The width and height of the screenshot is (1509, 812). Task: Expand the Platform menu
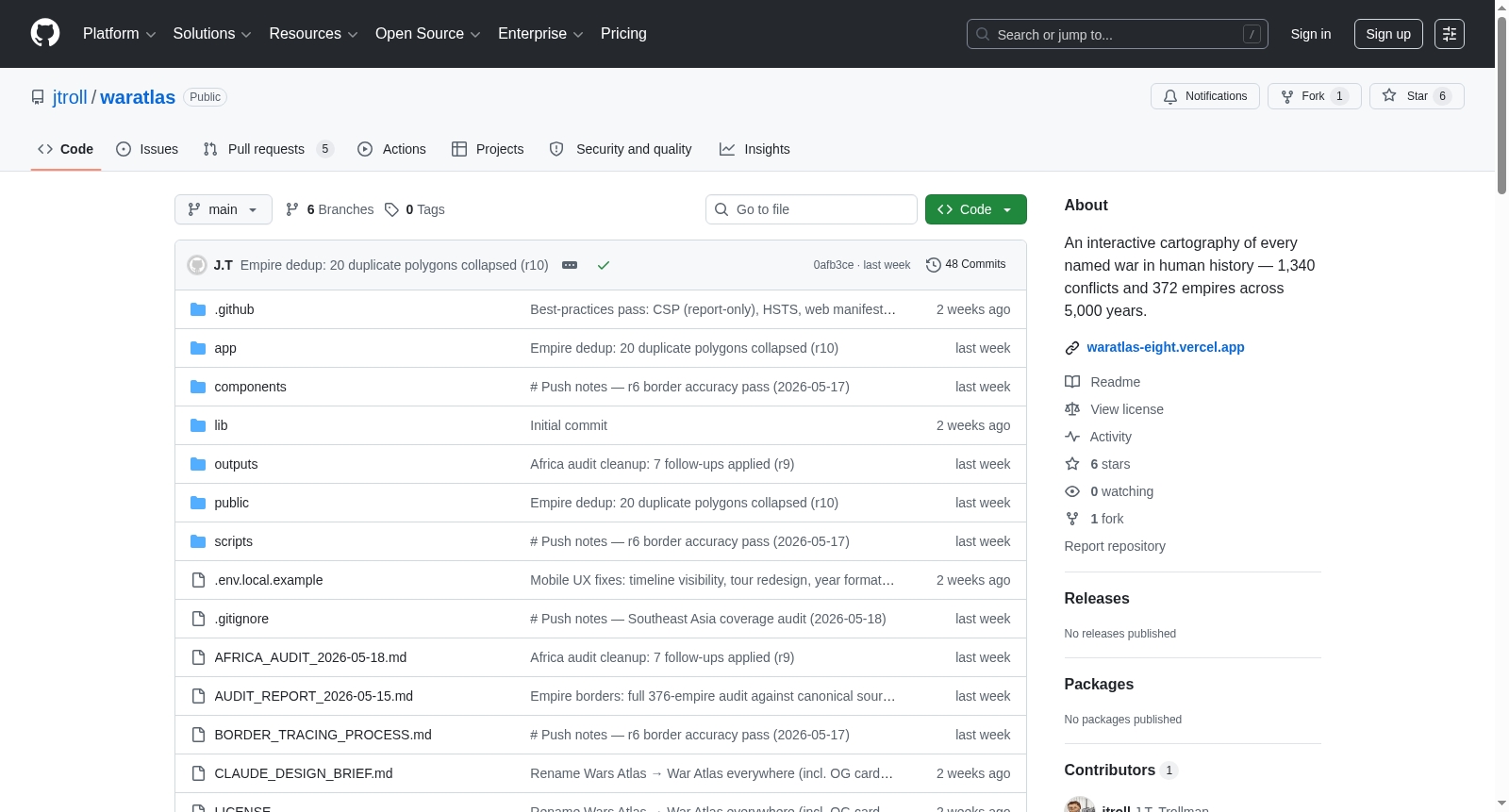[x=119, y=34]
